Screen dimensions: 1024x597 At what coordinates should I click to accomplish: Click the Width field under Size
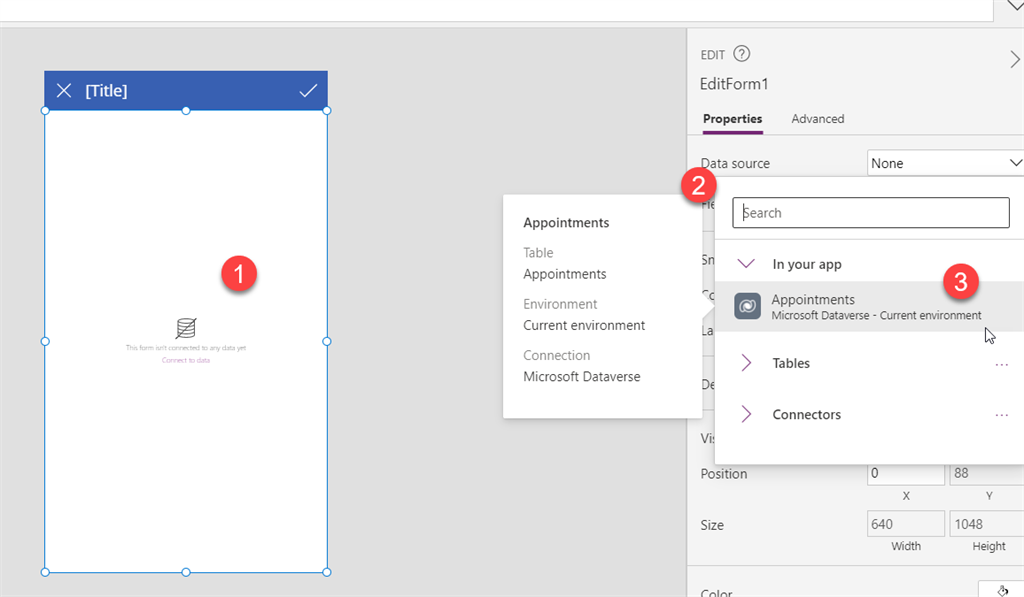(905, 523)
